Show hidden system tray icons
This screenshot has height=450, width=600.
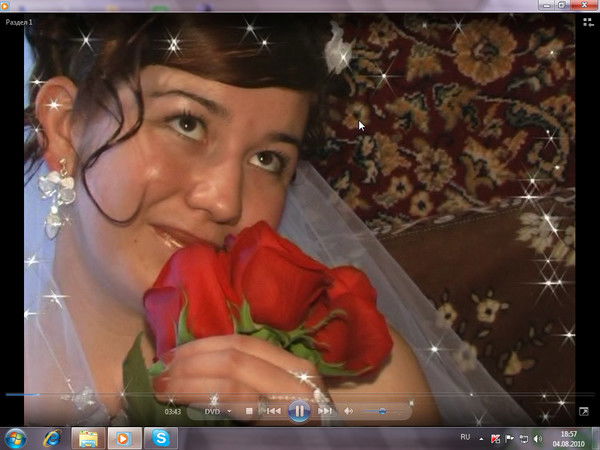click(x=483, y=438)
